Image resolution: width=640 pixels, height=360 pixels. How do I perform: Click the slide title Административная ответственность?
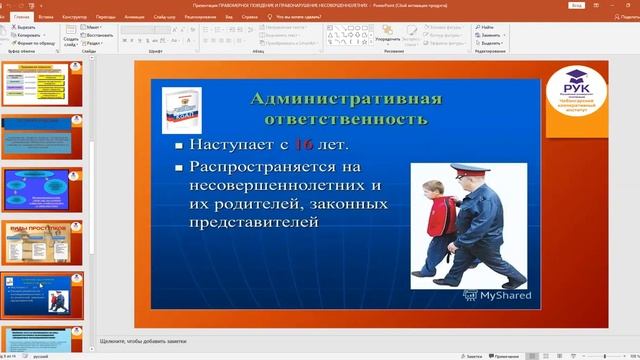[346, 109]
